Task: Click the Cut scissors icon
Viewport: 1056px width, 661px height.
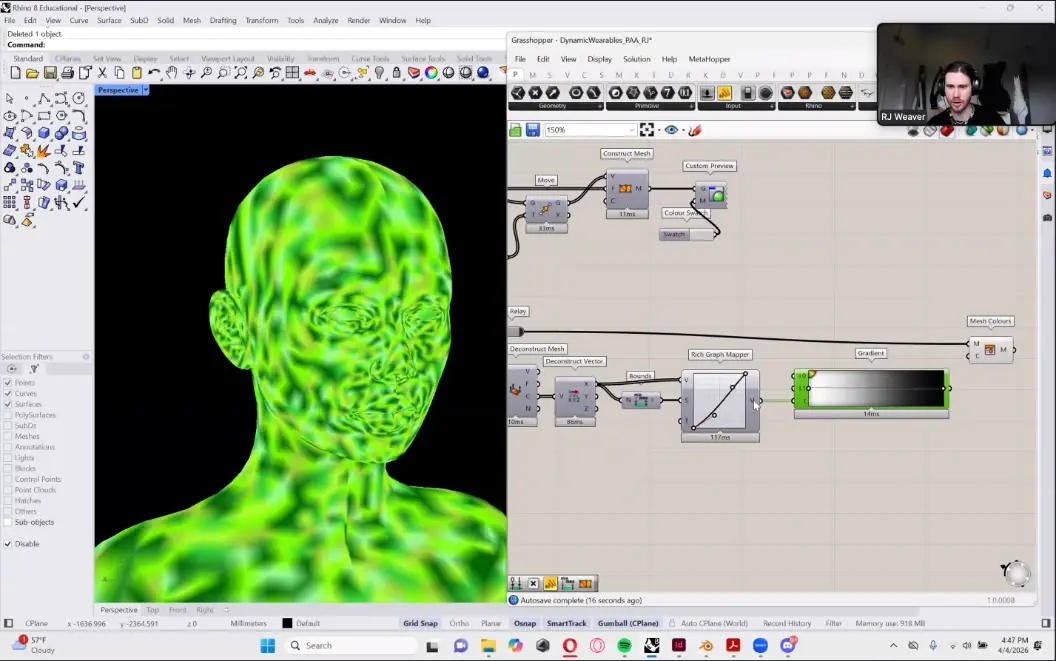Action: pyautogui.click(x=102, y=73)
